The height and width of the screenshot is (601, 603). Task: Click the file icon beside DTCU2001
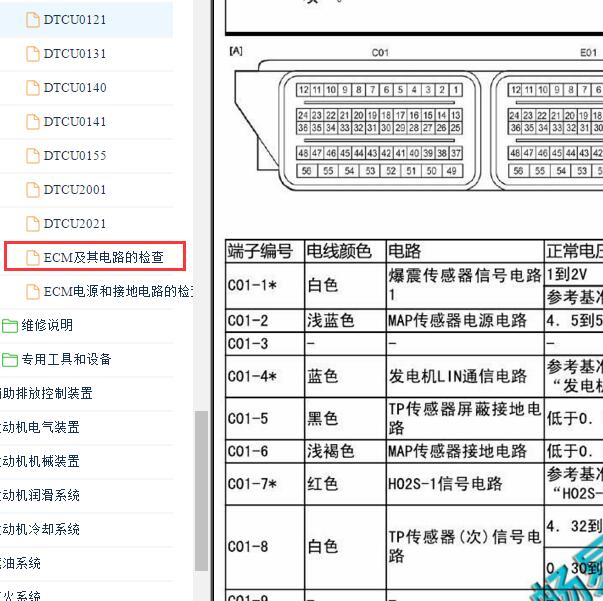coord(33,190)
